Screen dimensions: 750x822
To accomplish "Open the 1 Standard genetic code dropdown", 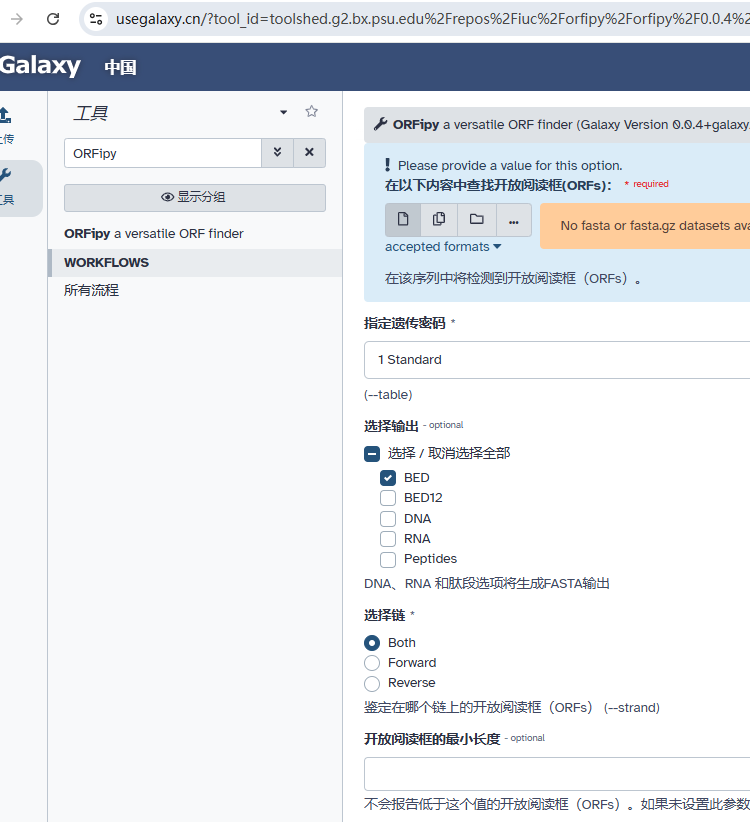I will coord(556,359).
